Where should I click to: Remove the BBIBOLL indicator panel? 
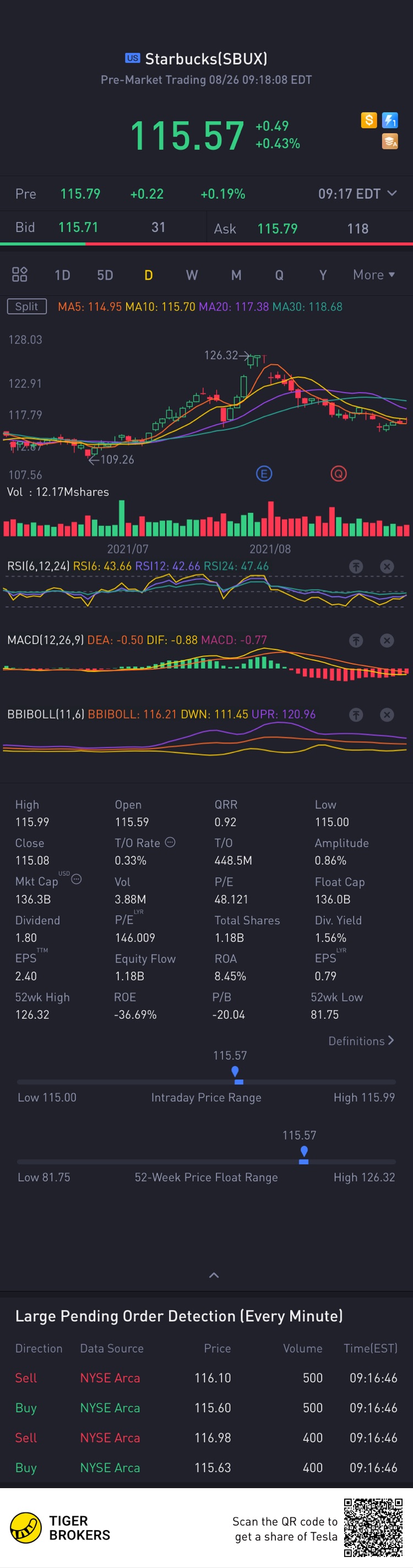387,715
